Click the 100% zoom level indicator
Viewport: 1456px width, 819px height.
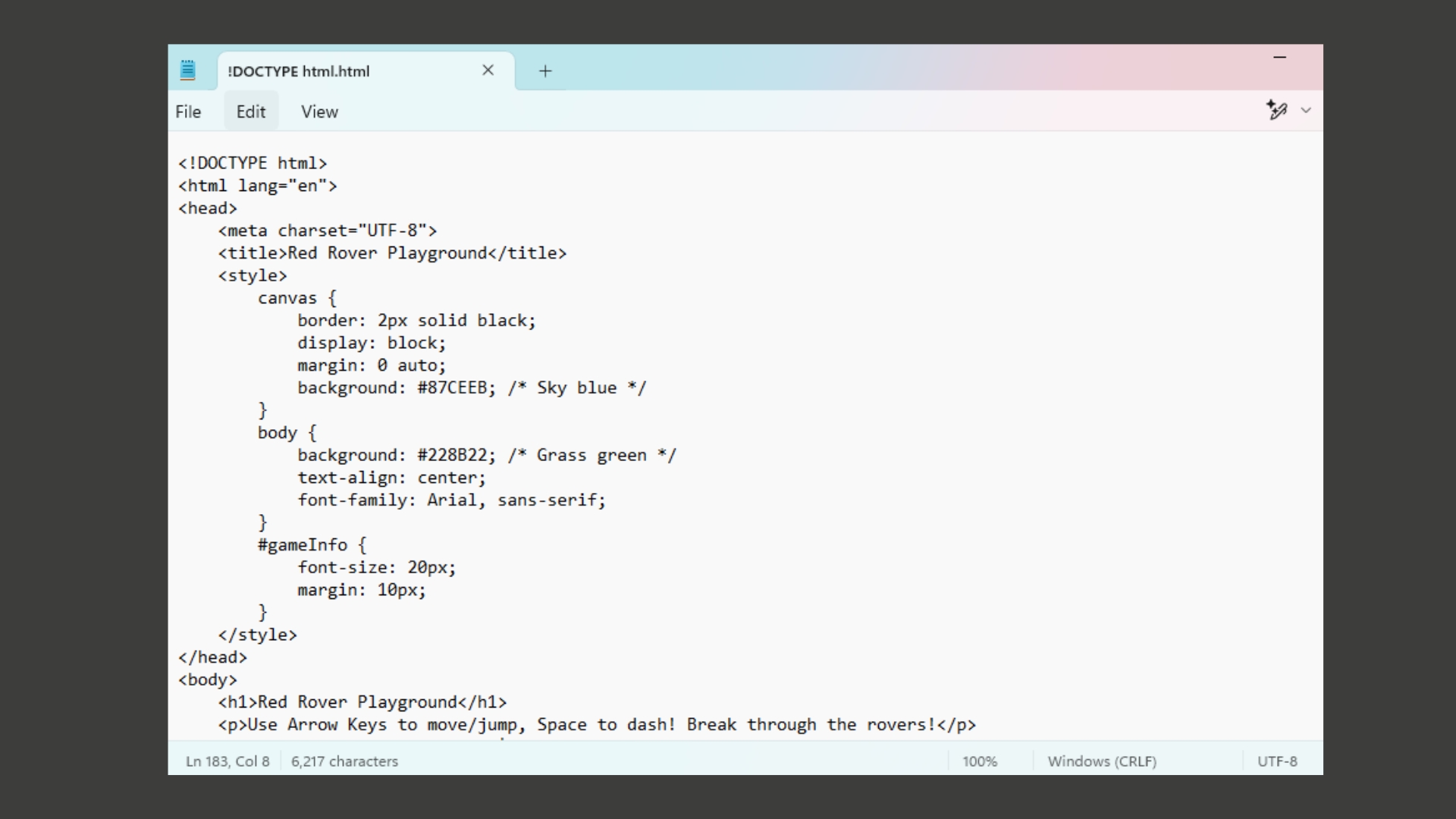click(x=980, y=761)
